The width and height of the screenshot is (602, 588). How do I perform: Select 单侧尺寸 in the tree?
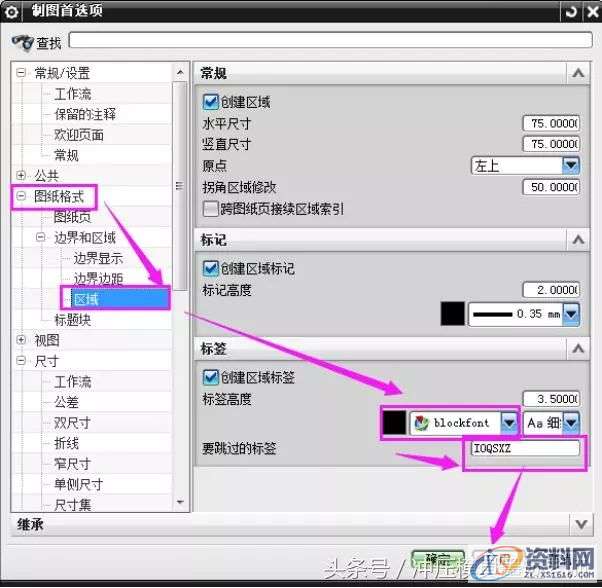(x=79, y=484)
